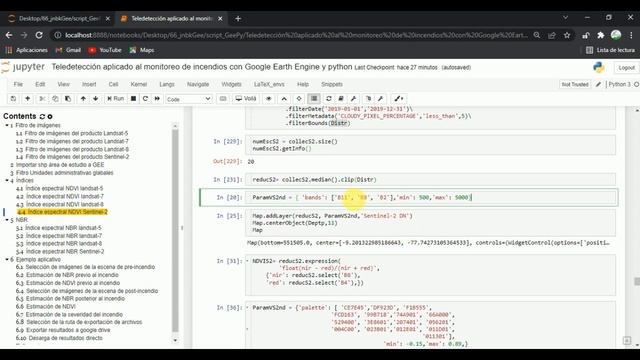Toggle the eye icon in toolbar

click(269, 99)
